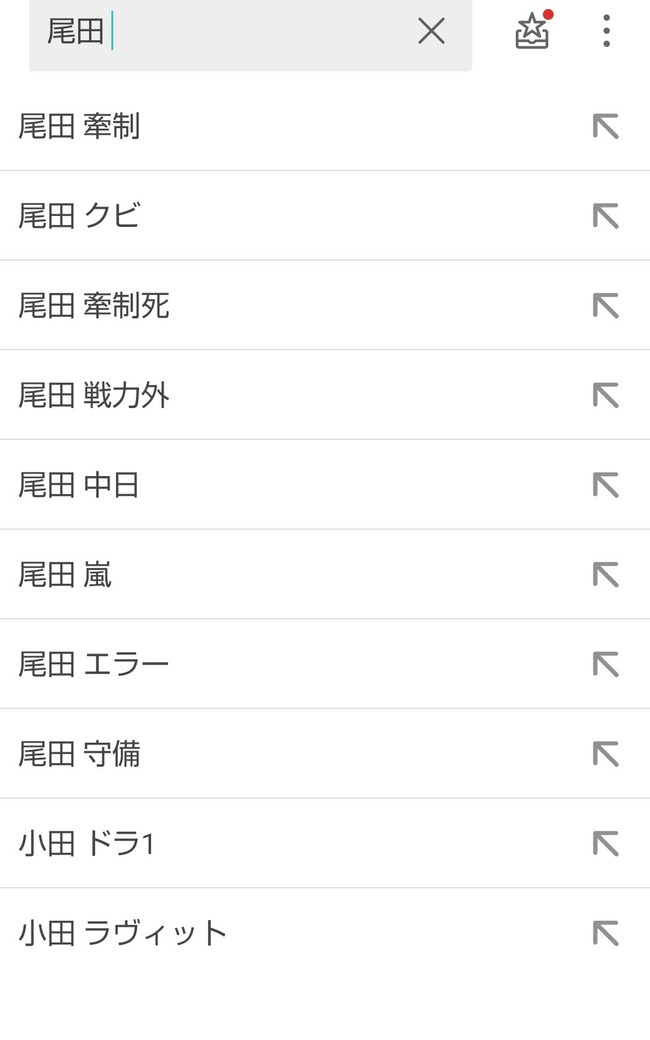Tap the search field containing 尾田
Image resolution: width=650 pixels, height=1040 pixels.
pos(250,33)
